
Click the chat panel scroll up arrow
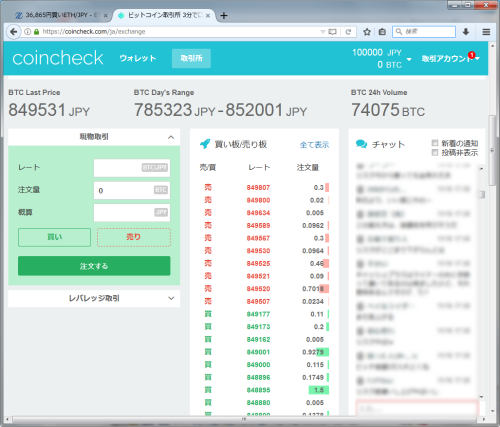tap(481, 169)
